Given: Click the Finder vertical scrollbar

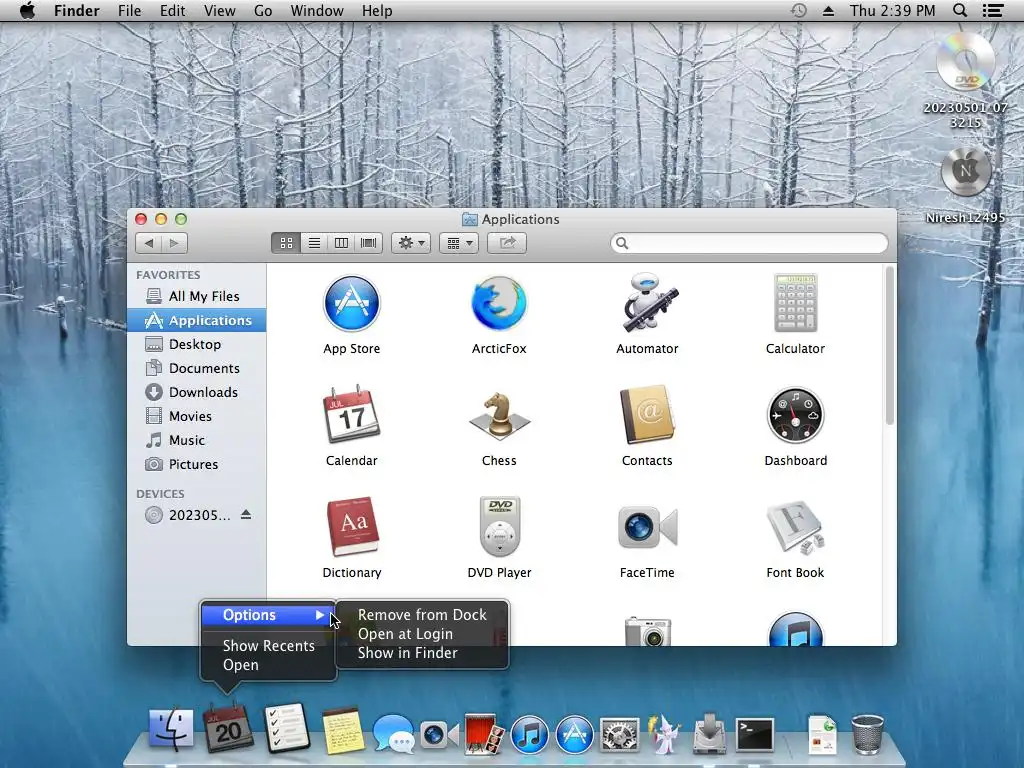Looking at the screenshot, I should point(889,346).
